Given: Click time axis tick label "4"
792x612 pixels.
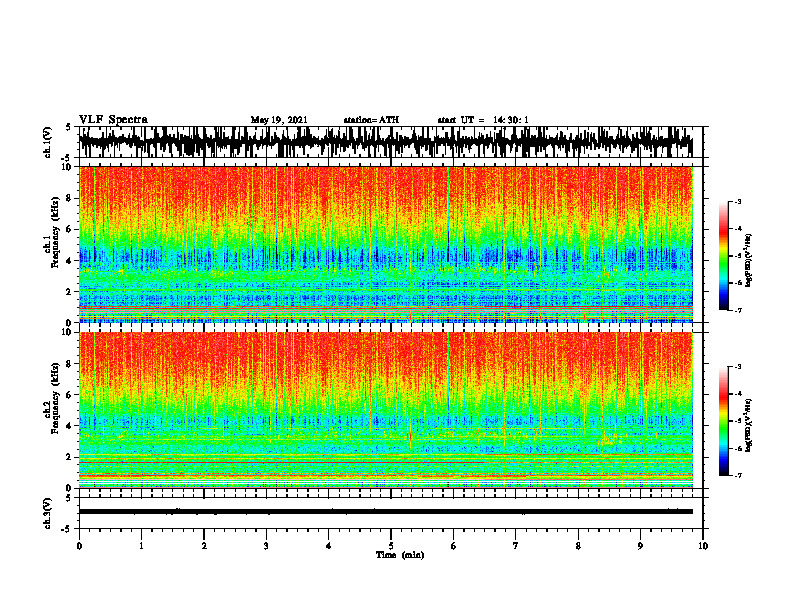Looking at the screenshot, I should pos(329,546).
